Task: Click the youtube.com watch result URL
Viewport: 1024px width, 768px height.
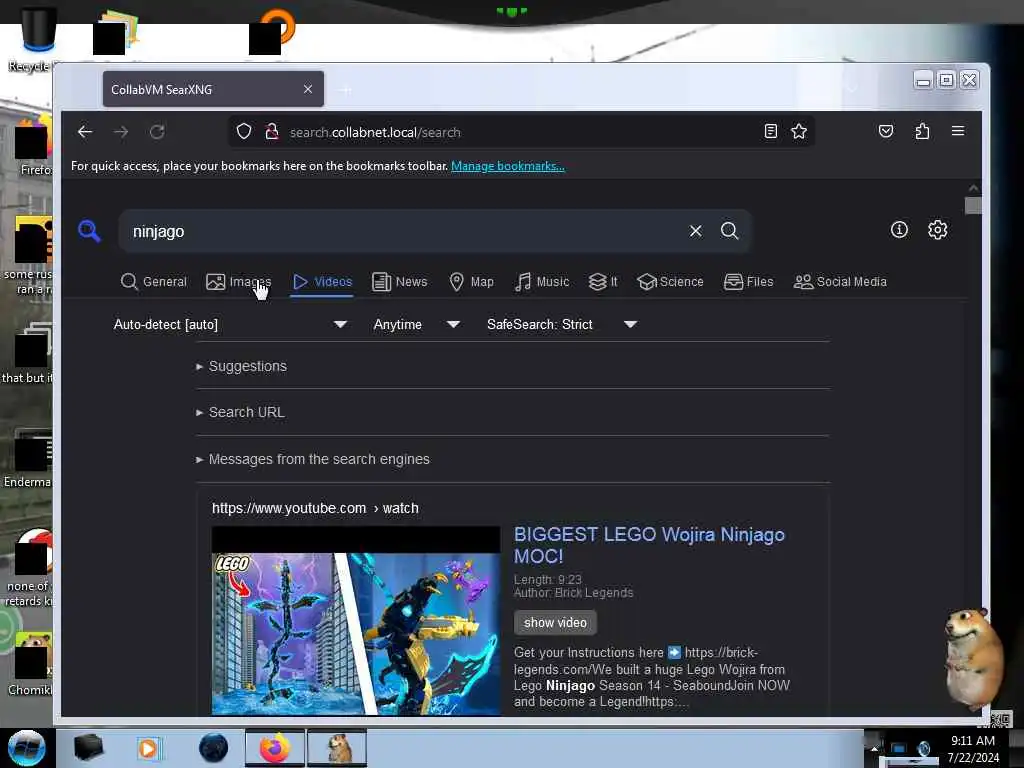Action: [x=315, y=508]
